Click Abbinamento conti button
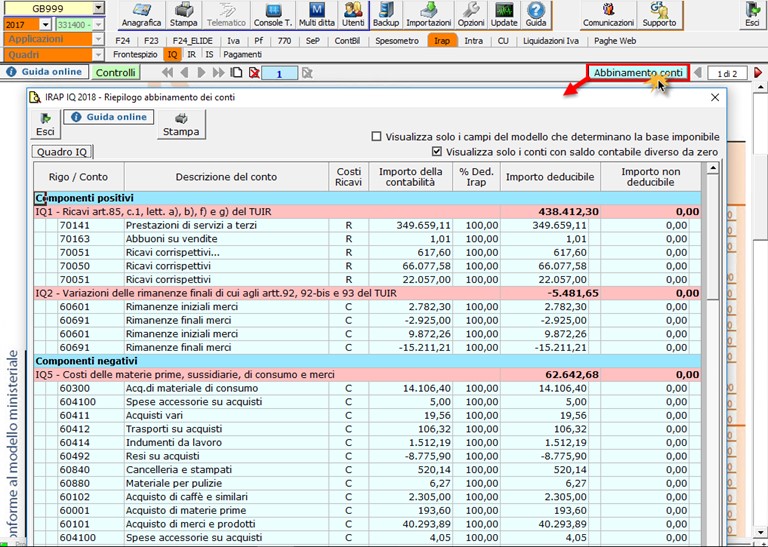Viewport: 768px width, 547px height. pyautogui.click(x=638, y=73)
